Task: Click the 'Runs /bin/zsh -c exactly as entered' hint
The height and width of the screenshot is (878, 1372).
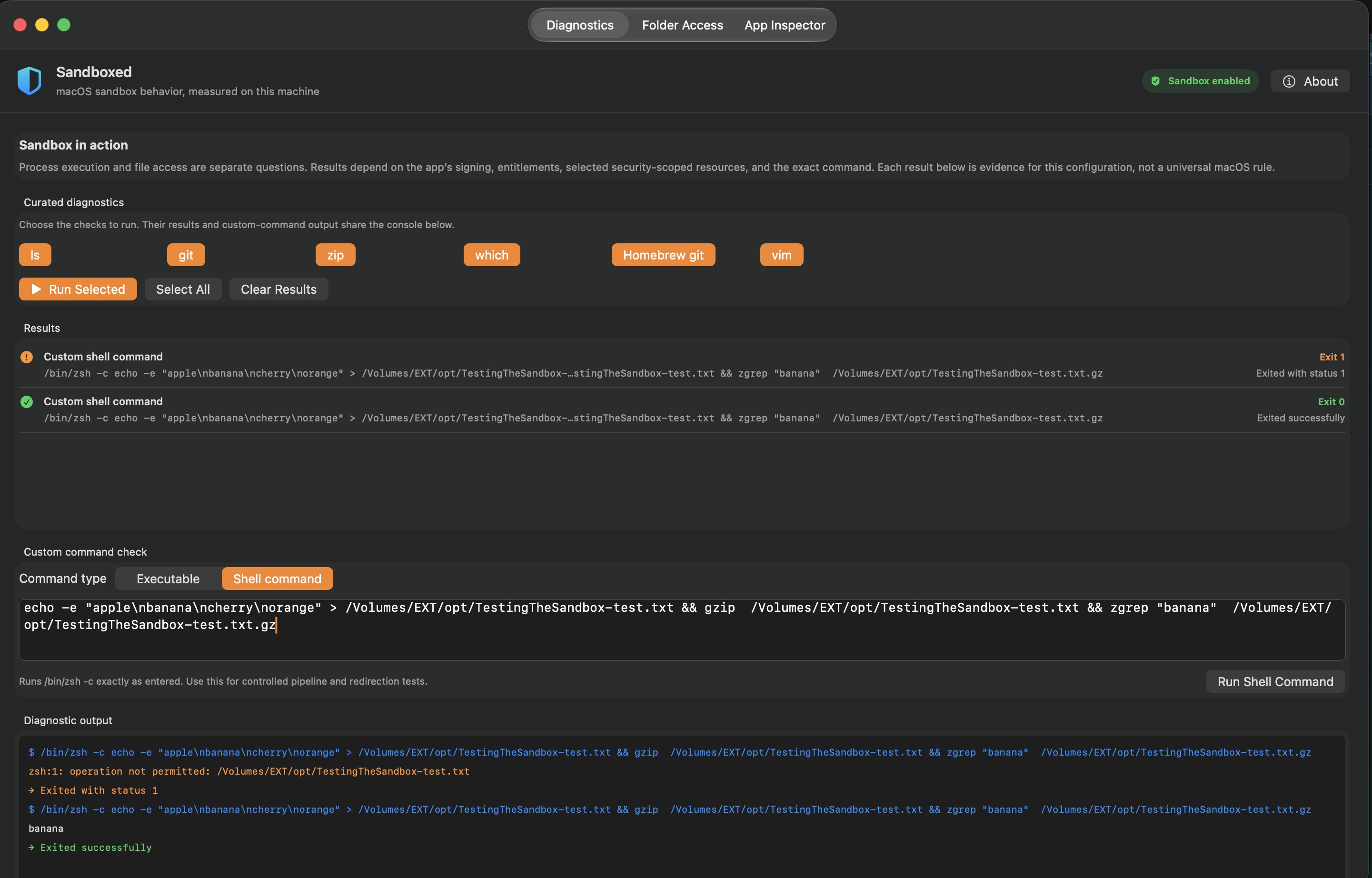Action: point(223,681)
